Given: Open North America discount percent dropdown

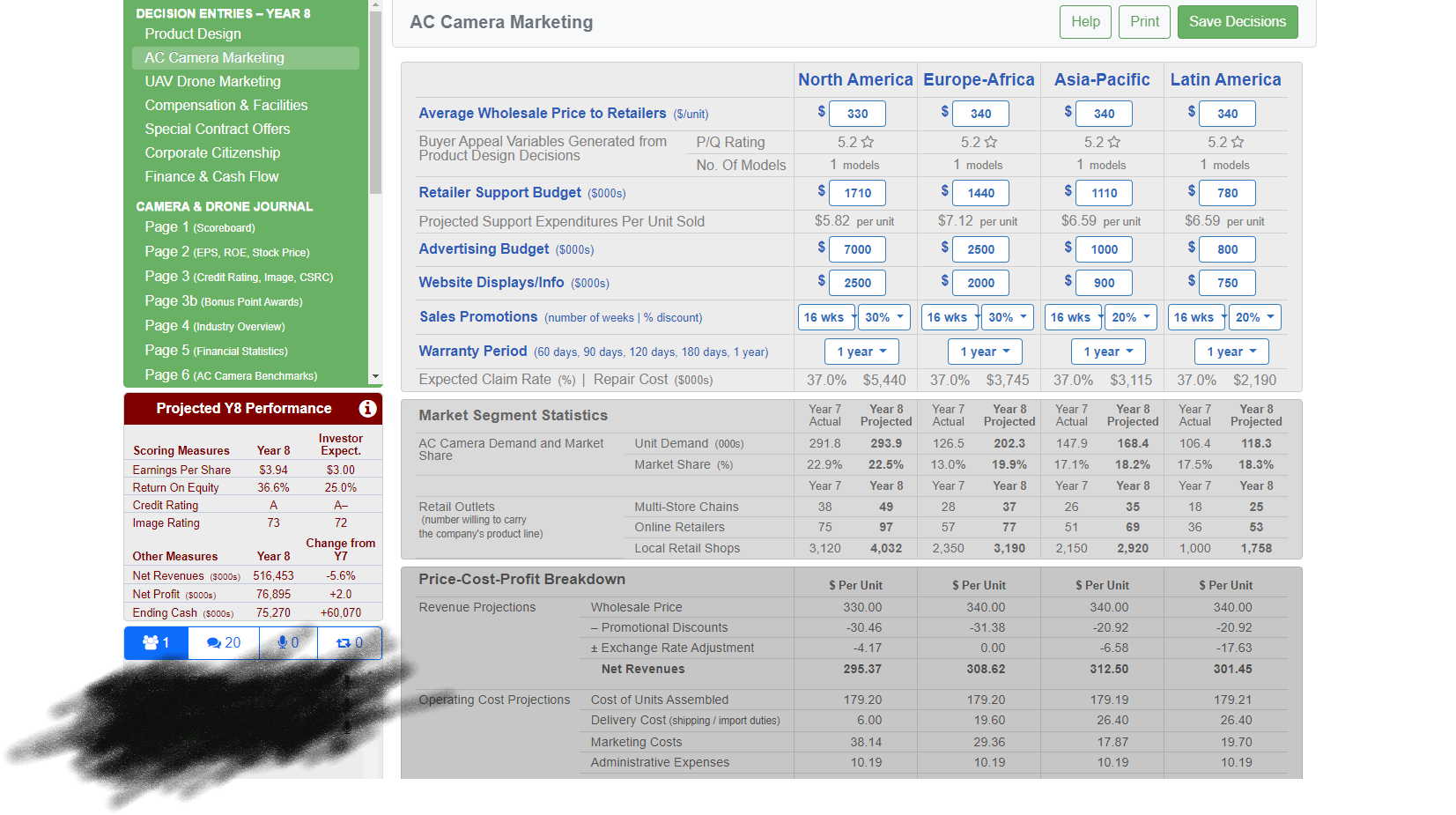Looking at the screenshot, I should [884, 317].
